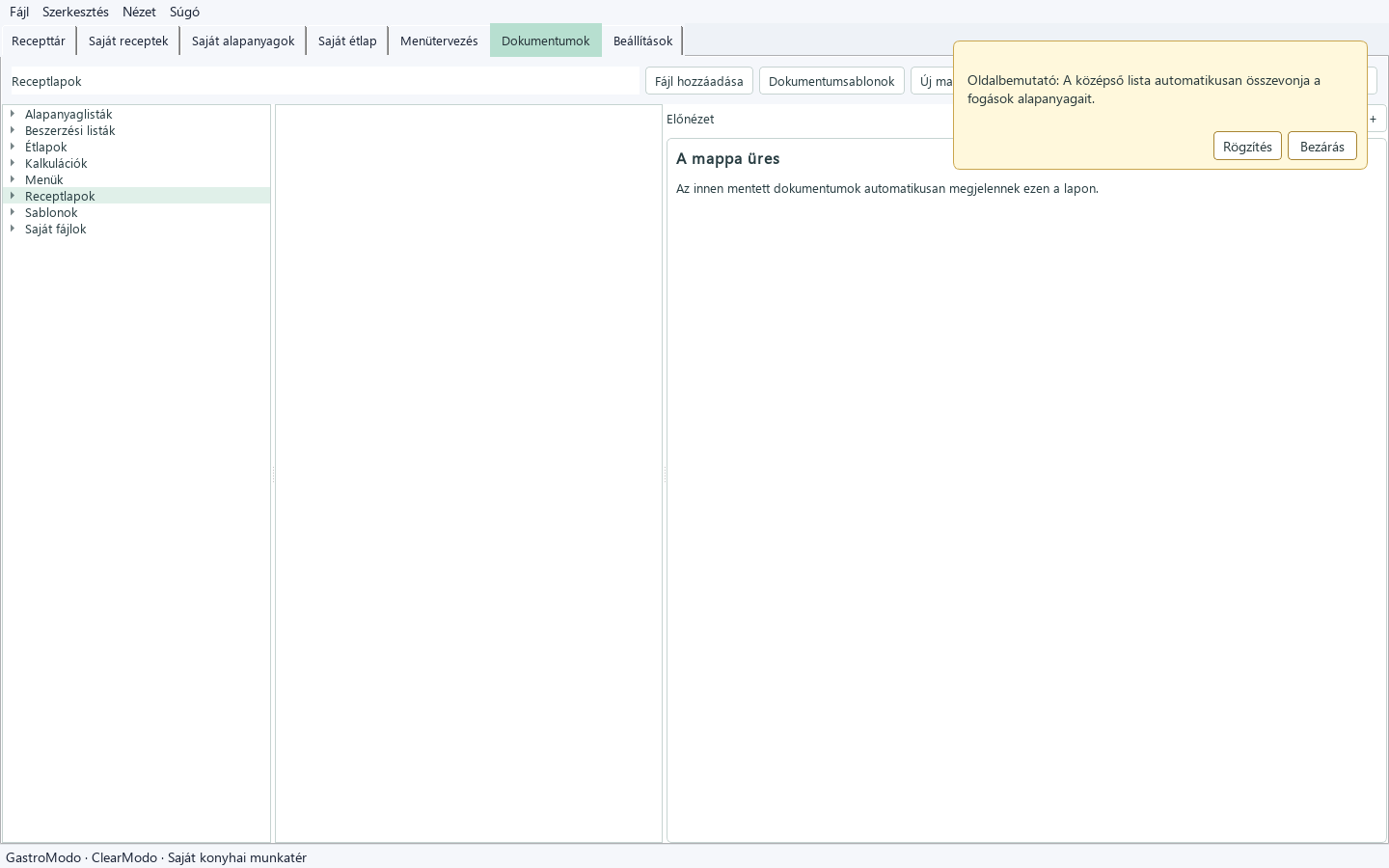Expand the Kalkulációk folder arrow
The width and height of the screenshot is (1389, 868).
point(13,163)
